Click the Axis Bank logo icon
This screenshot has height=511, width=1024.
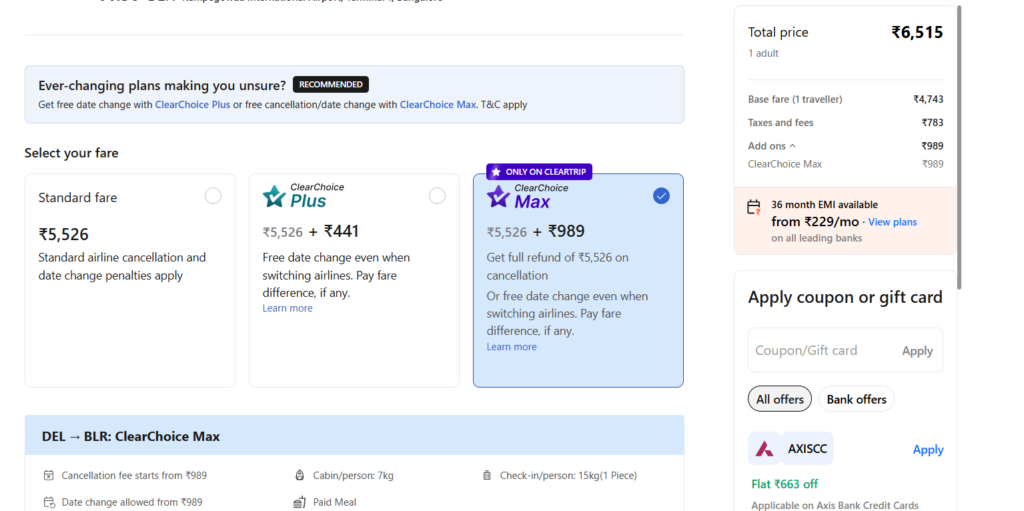pos(764,449)
